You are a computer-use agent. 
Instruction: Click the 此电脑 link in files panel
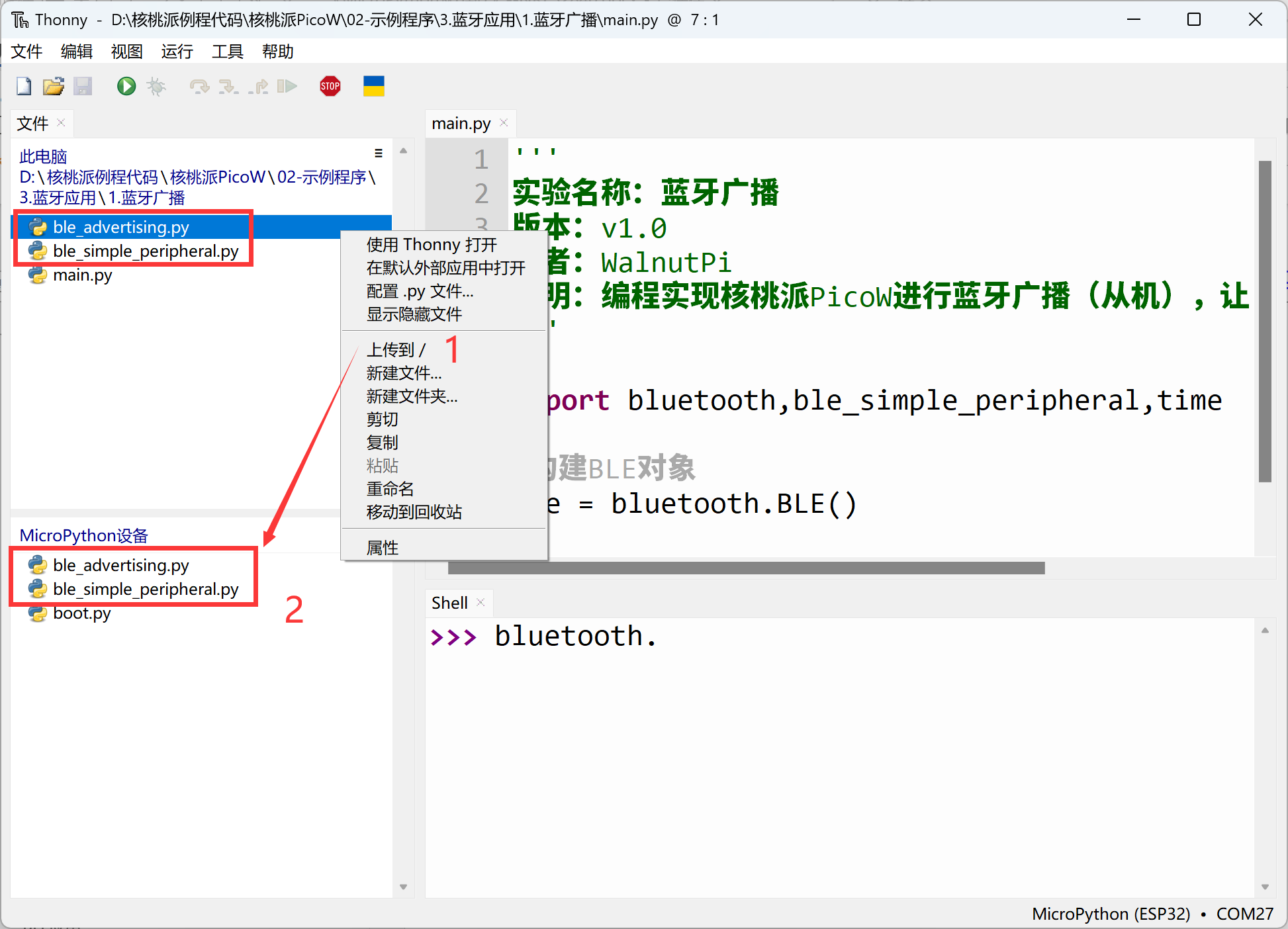[x=43, y=157]
